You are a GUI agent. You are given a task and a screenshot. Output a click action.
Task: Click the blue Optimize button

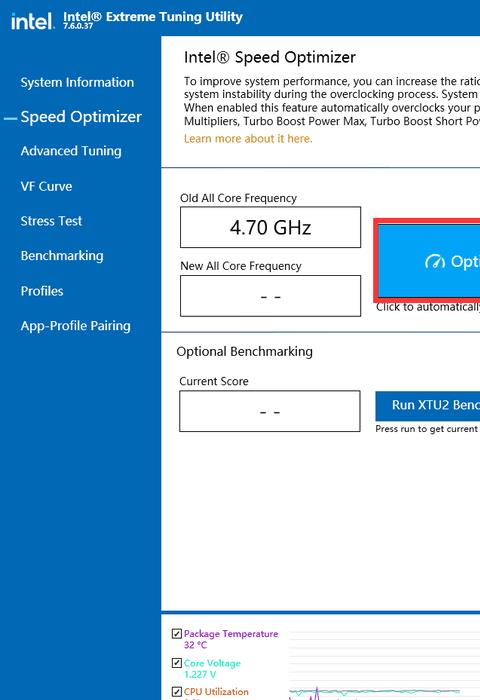click(x=429, y=261)
